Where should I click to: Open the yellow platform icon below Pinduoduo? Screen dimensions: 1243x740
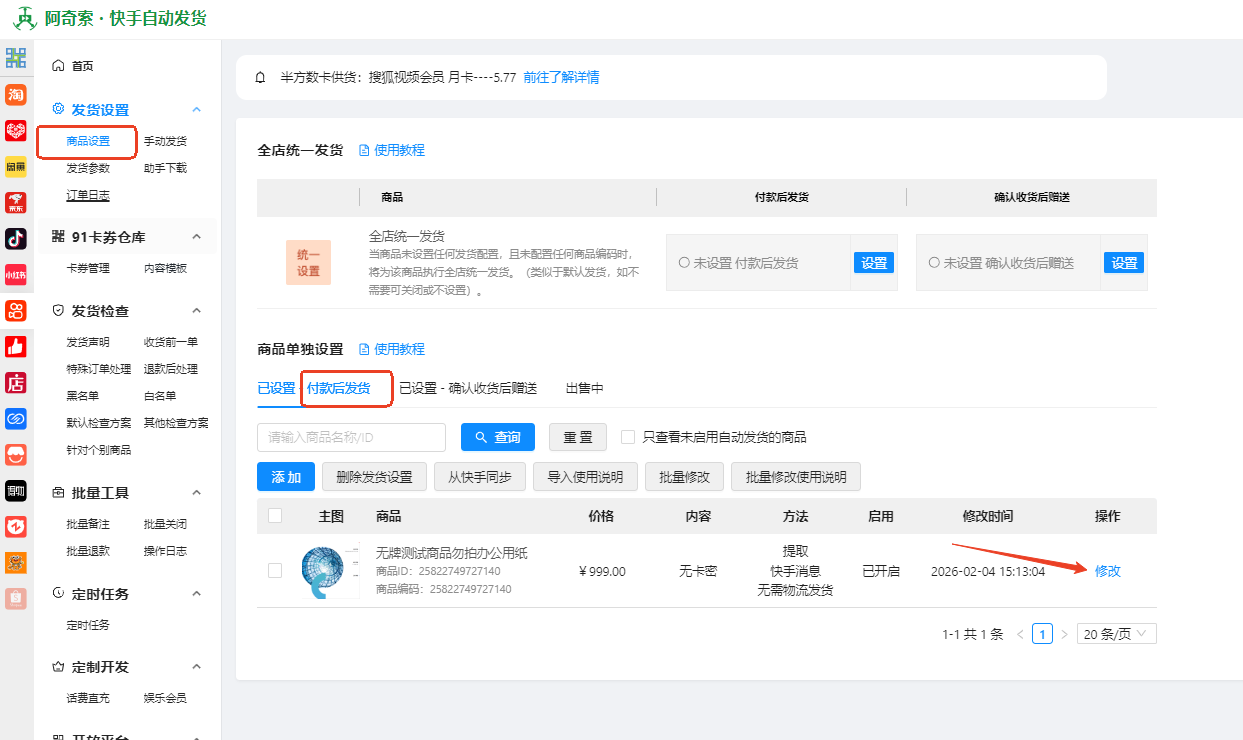click(16, 166)
